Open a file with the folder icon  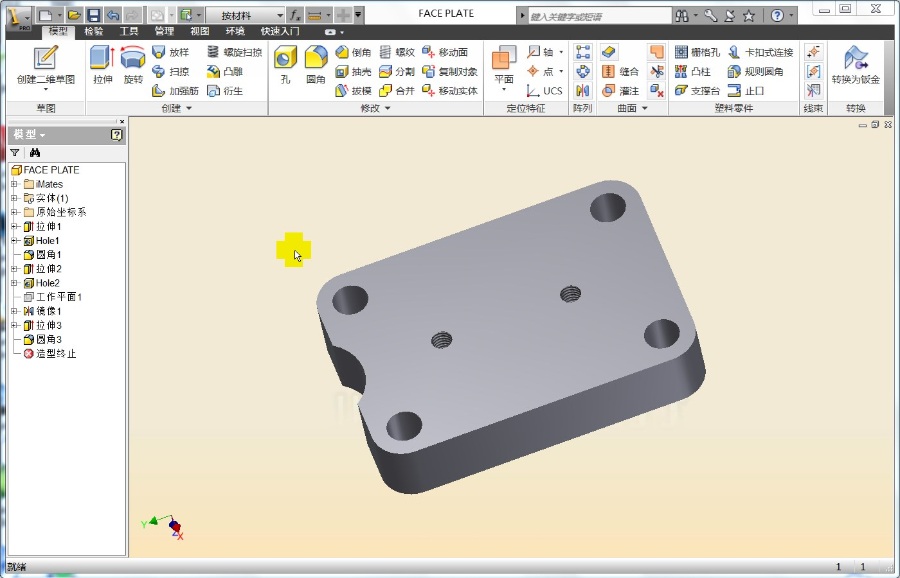pyautogui.click(x=73, y=15)
